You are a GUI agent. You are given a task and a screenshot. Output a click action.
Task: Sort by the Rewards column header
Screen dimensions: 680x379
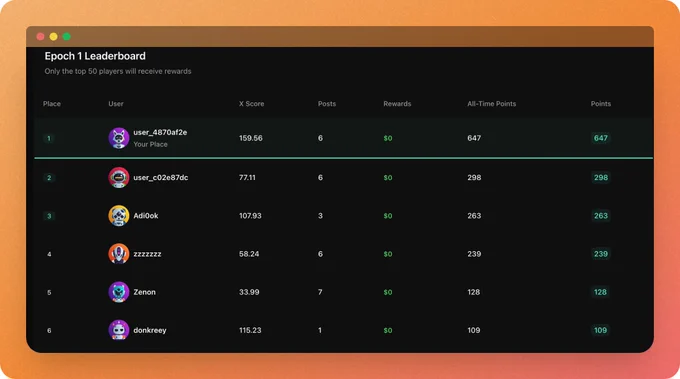[x=397, y=104]
